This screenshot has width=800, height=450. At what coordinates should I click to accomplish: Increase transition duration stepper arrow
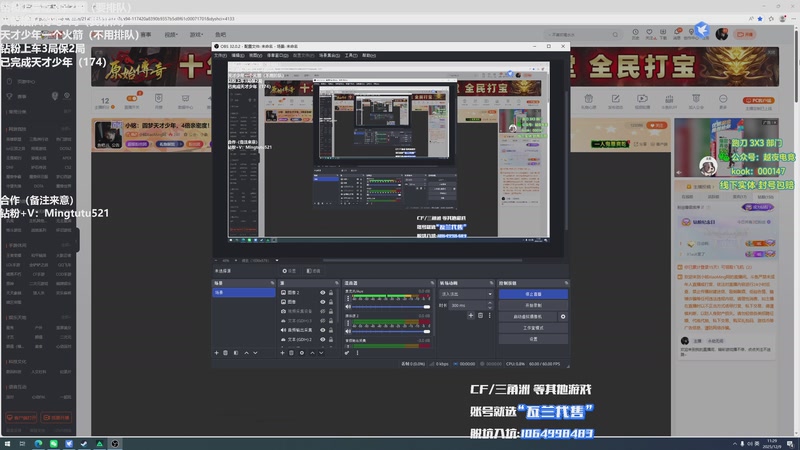tap(490, 303)
